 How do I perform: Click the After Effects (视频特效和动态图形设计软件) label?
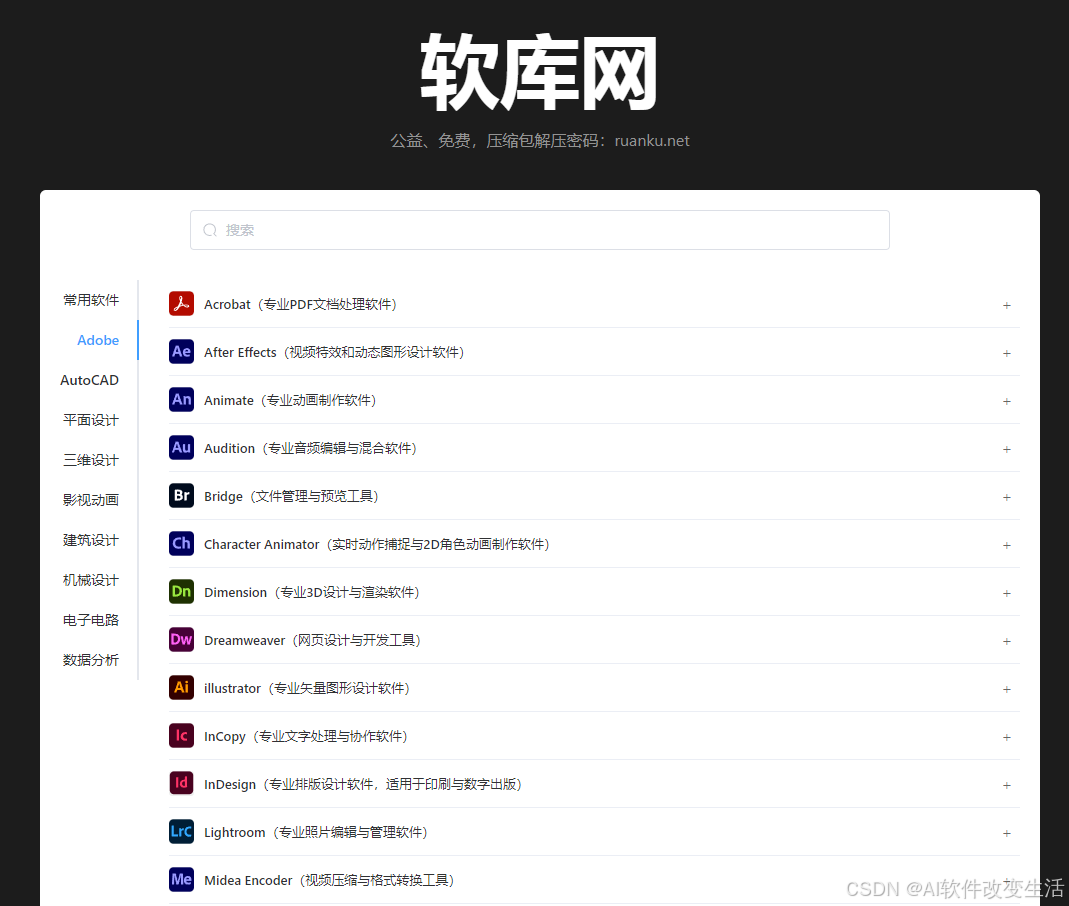pyautogui.click(x=334, y=352)
